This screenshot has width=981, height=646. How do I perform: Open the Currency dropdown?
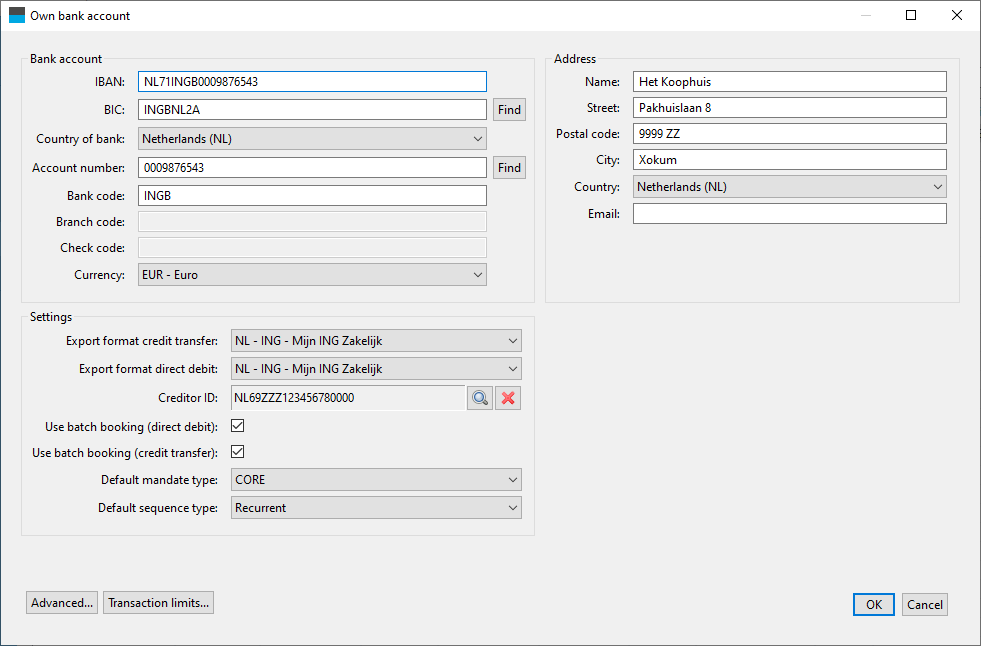[312, 275]
